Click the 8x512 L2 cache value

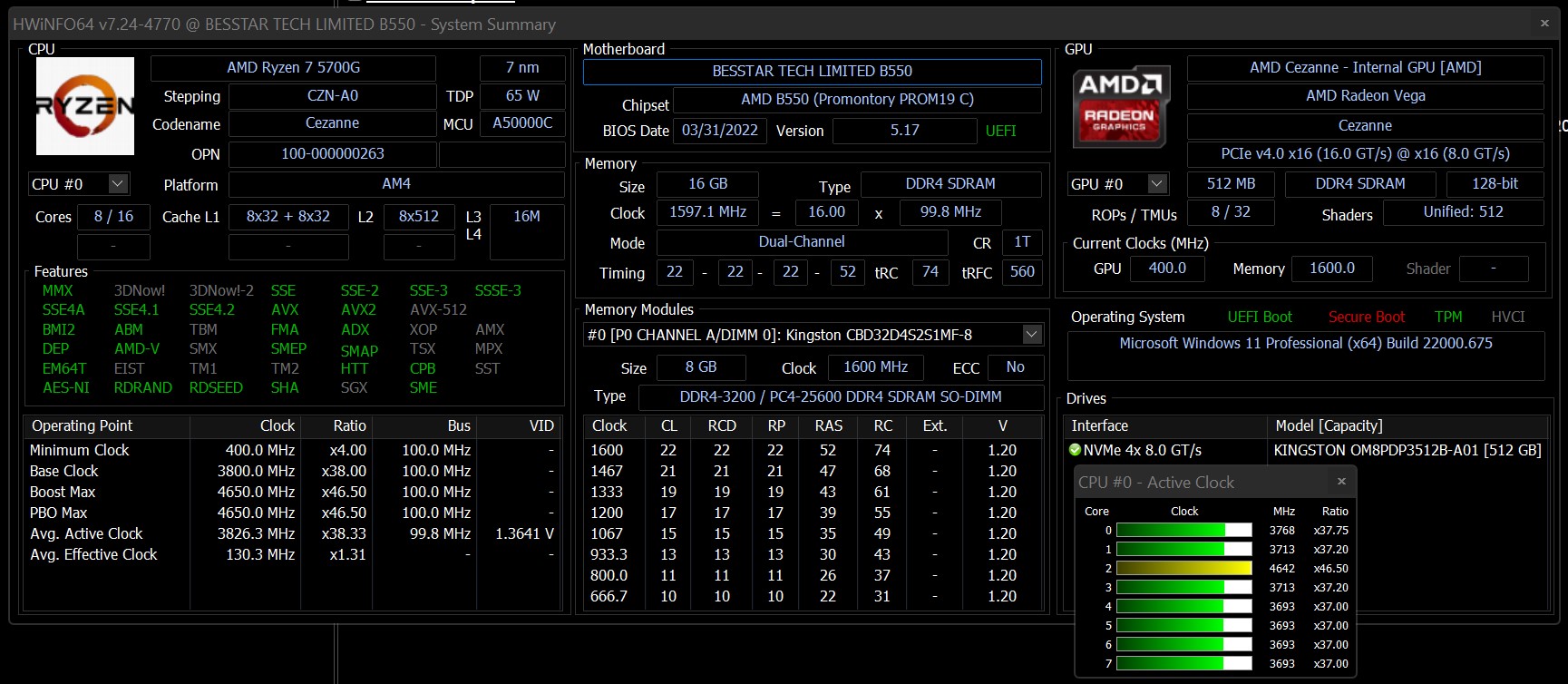[419, 217]
